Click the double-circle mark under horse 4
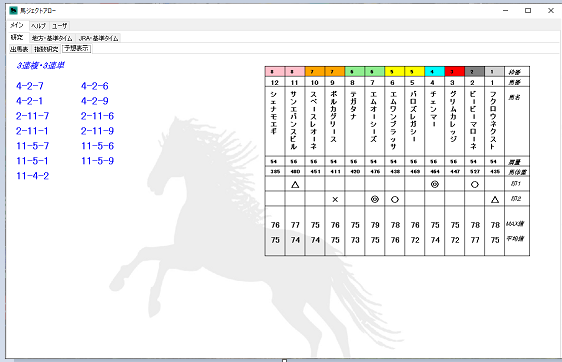Screen dimensions: 562x362 [x=435, y=184]
